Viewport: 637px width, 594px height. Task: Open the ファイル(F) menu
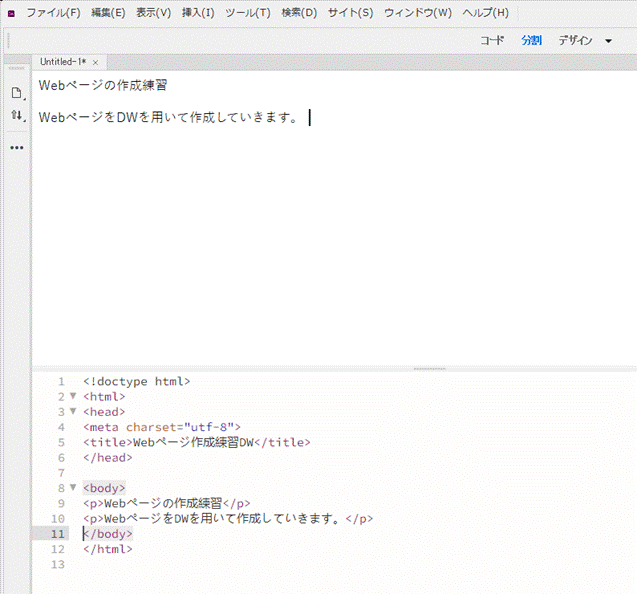point(53,13)
